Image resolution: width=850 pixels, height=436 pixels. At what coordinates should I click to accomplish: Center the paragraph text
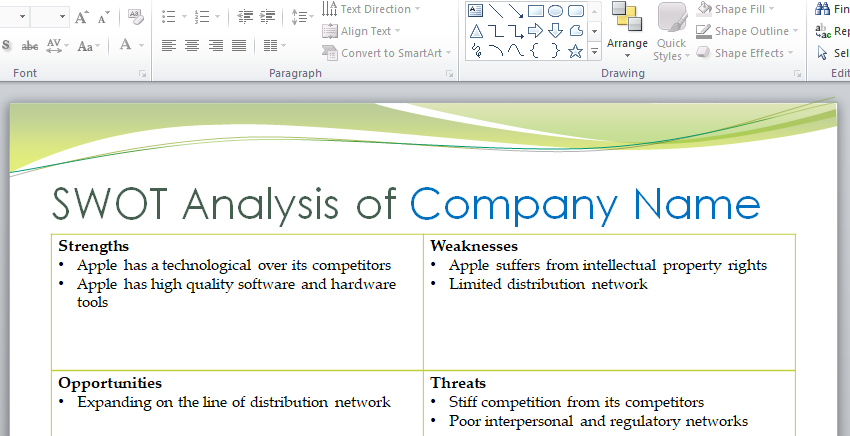pos(192,45)
